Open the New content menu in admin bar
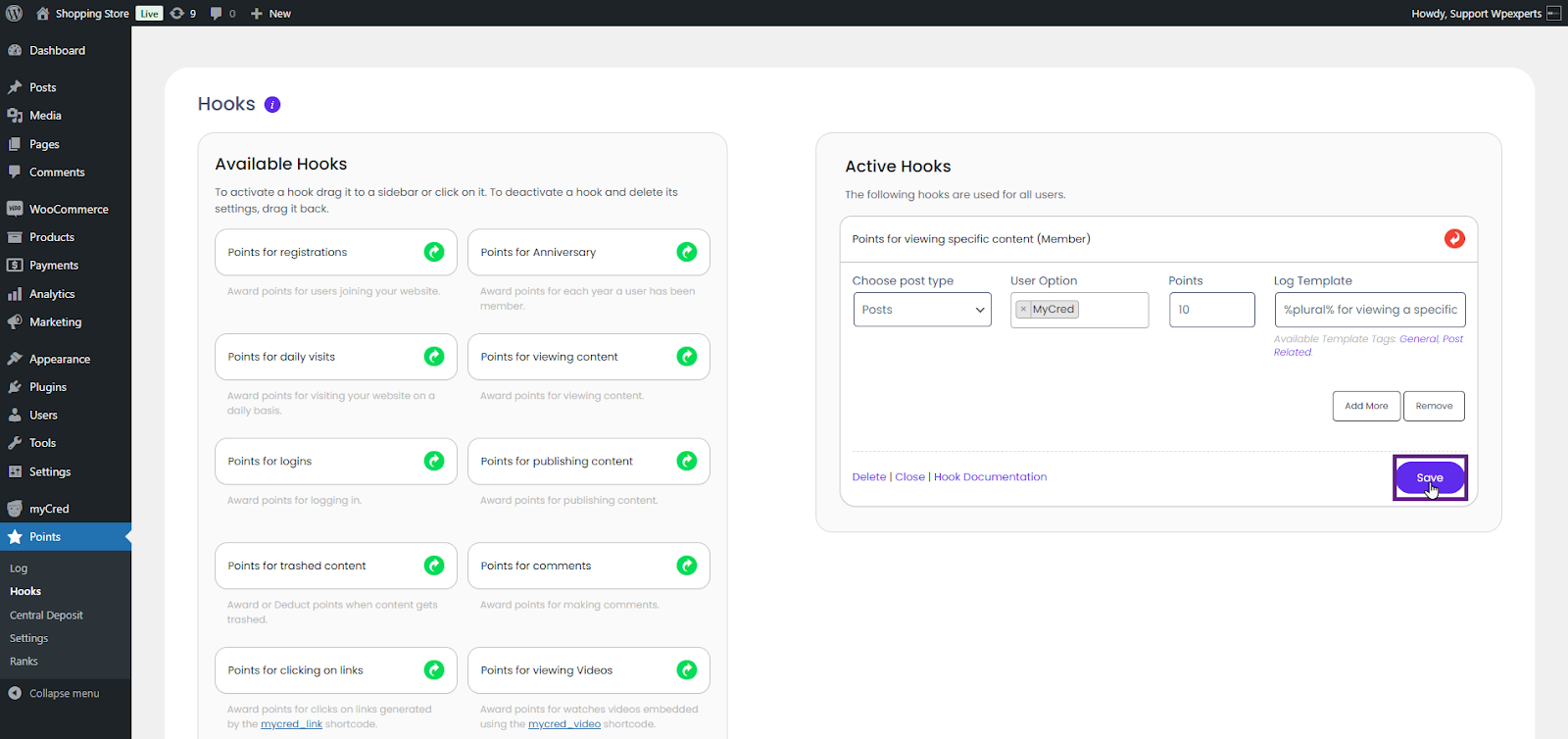 coord(270,14)
